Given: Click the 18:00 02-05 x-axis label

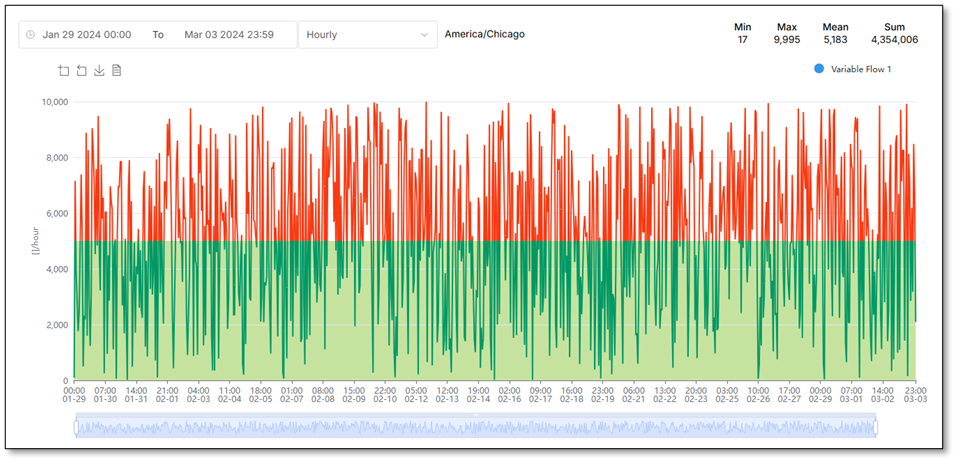Looking at the screenshot, I should 260,394.
